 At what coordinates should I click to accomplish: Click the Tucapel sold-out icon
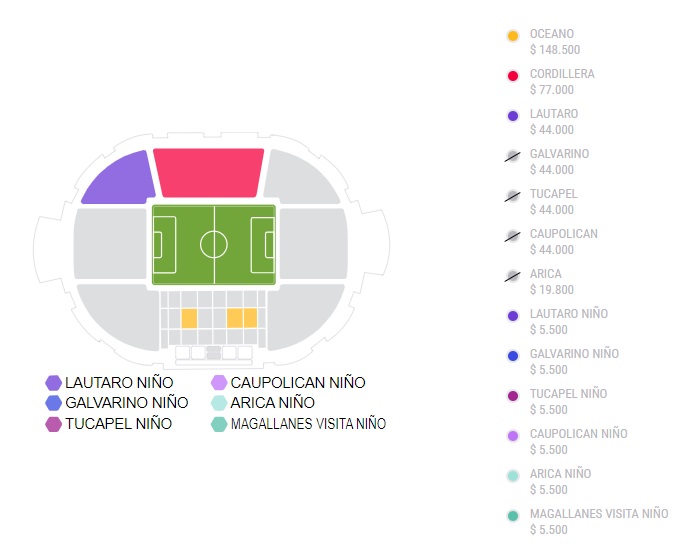point(513,196)
